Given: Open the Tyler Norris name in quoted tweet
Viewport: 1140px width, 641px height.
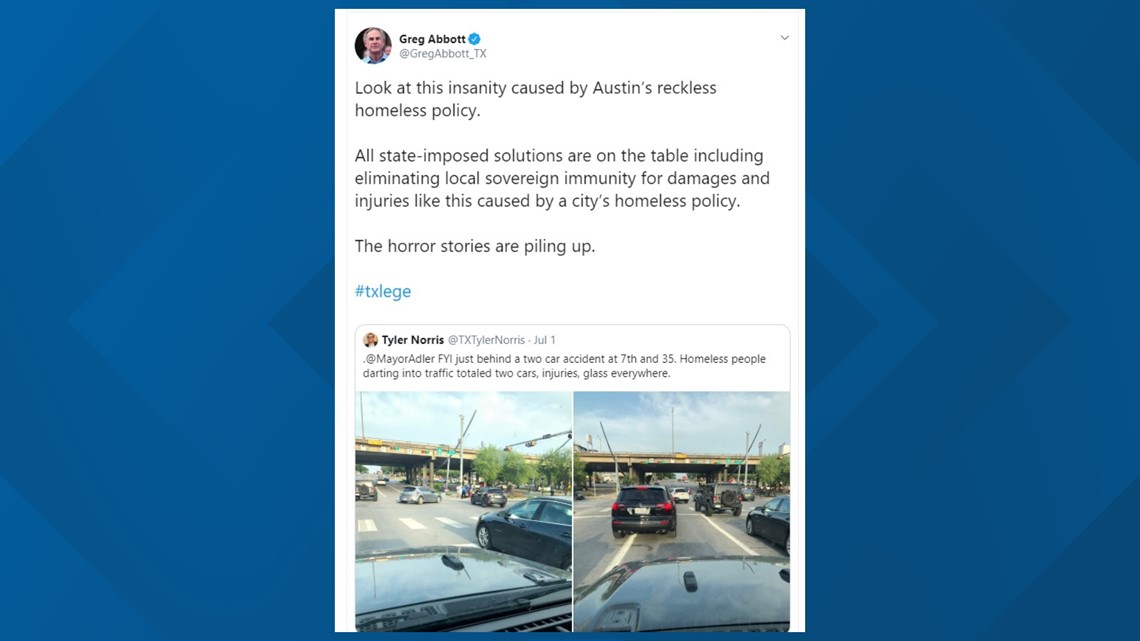Looking at the screenshot, I should point(412,339).
